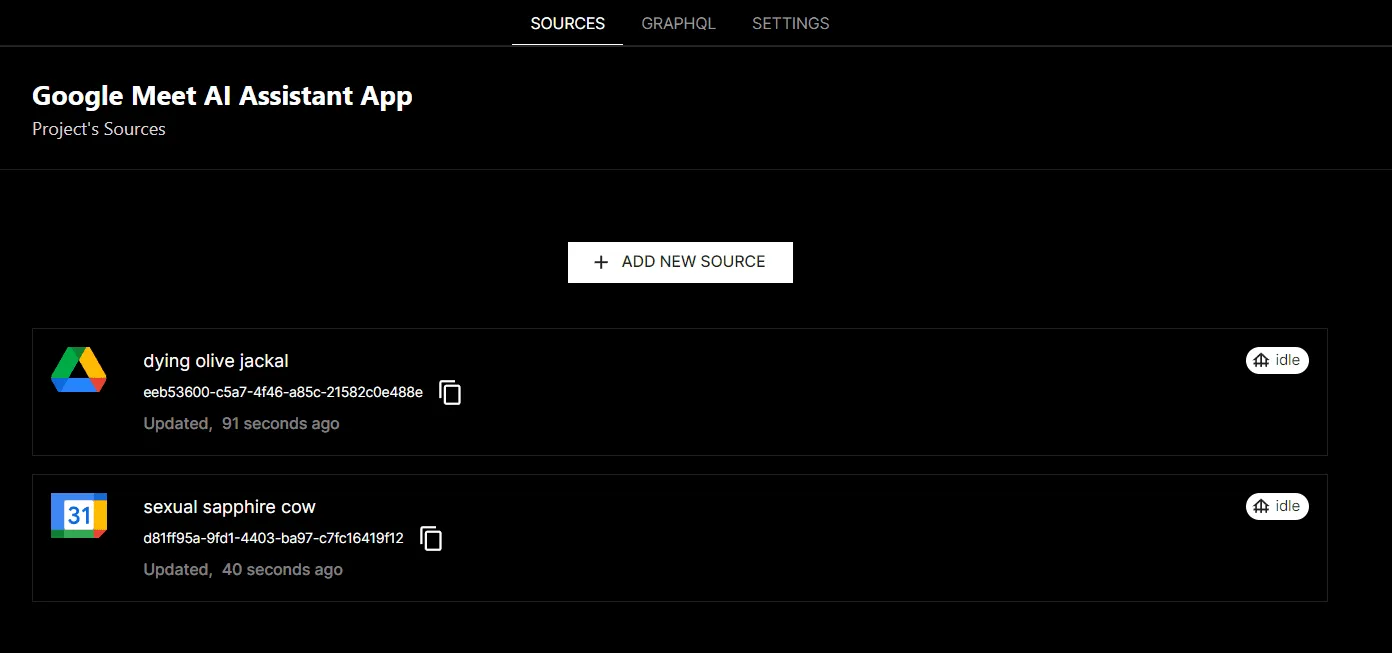1392x653 pixels.
Task: Copy the dying olive jackal source ID
Action: 450,392
